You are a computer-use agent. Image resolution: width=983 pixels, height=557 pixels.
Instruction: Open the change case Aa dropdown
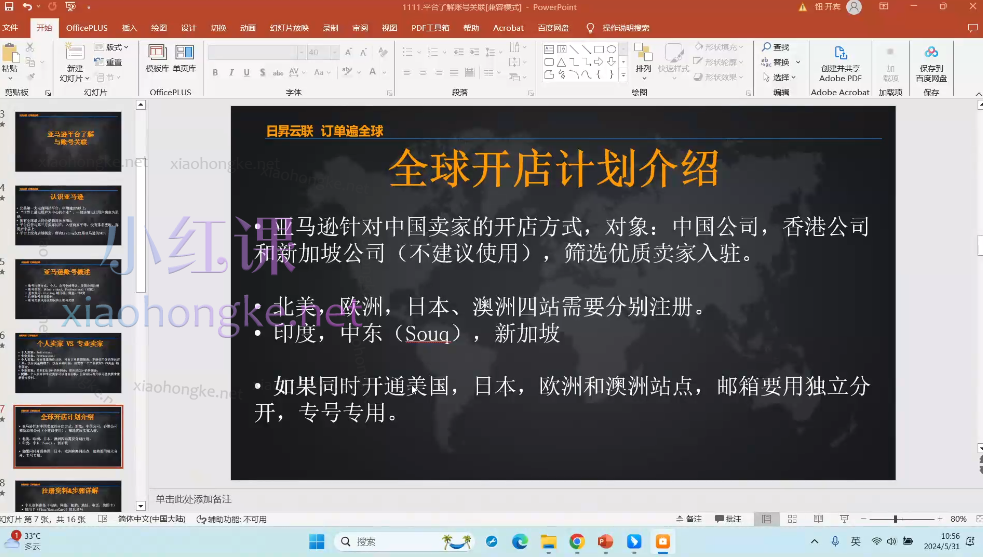point(321,73)
